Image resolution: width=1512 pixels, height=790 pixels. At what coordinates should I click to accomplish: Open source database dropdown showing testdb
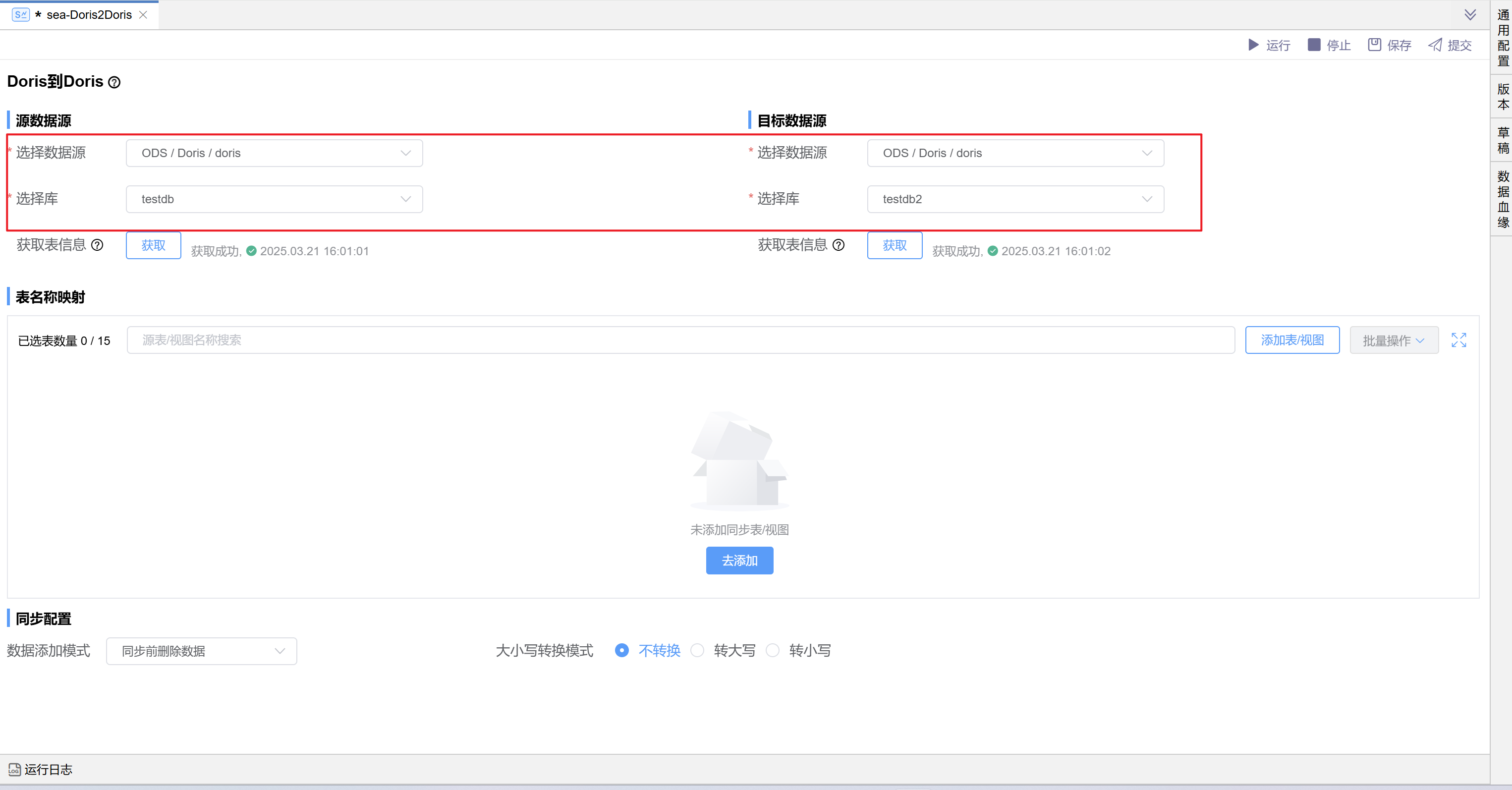[x=274, y=199]
